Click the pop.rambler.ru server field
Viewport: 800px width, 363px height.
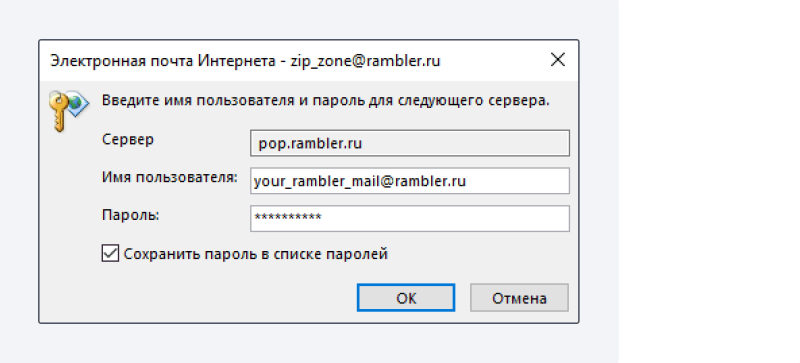[410, 143]
